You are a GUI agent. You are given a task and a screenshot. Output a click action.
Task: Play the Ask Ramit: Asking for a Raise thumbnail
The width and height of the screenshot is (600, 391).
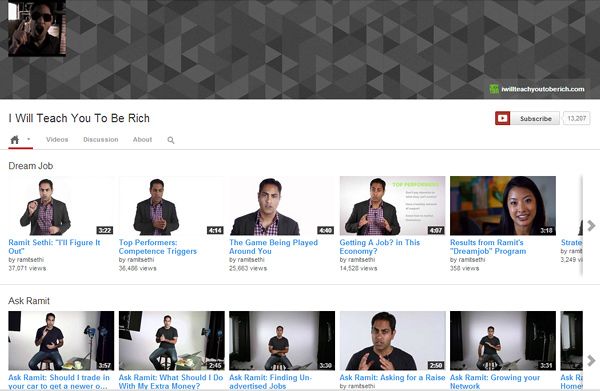(x=392, y=340)
